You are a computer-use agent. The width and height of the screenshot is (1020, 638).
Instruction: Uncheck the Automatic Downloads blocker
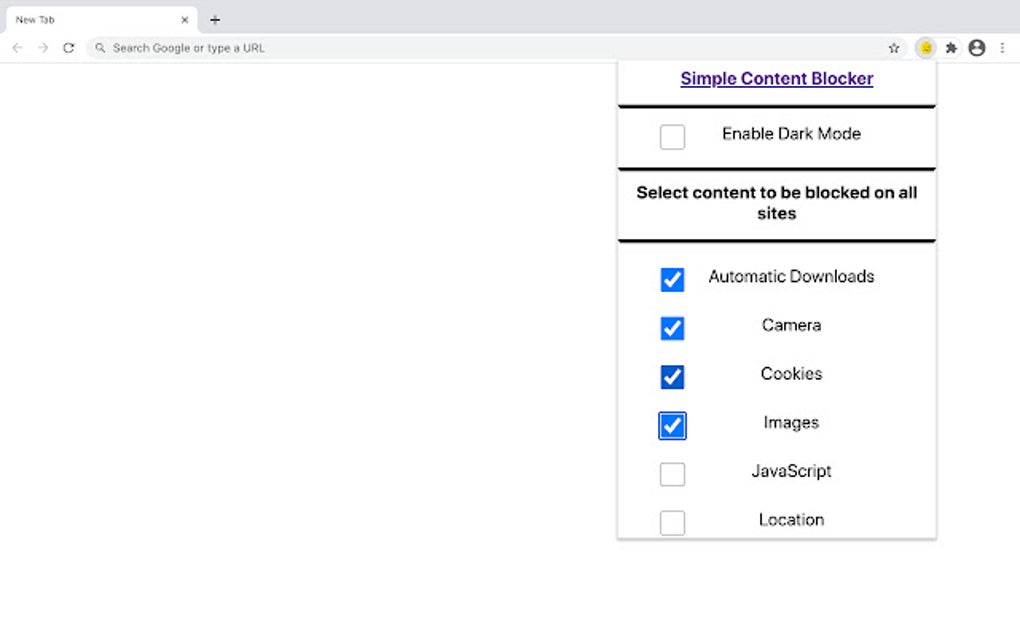pos(671,280)
